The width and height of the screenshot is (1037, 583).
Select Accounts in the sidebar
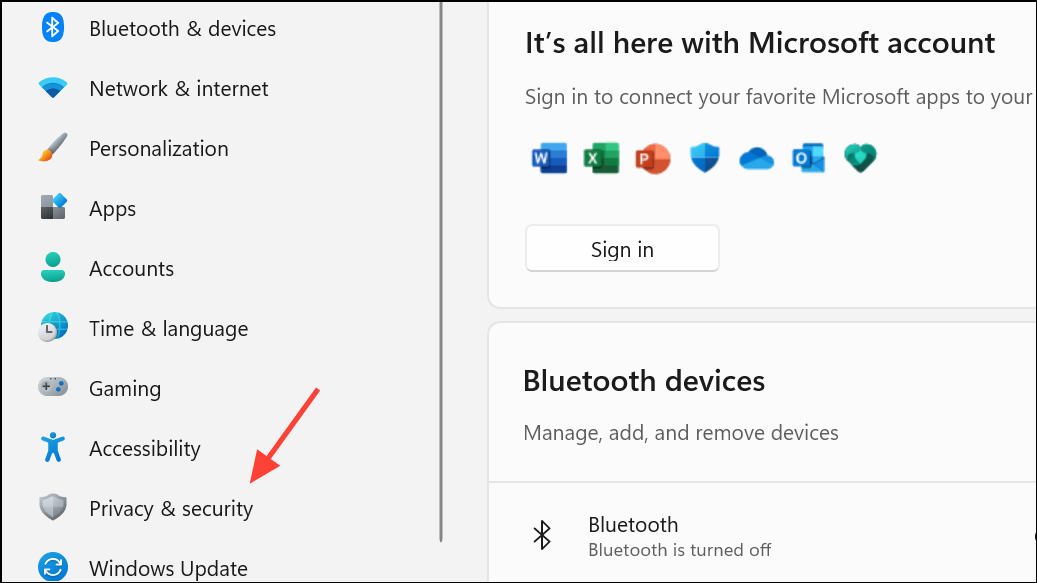[x=131, y=268]
